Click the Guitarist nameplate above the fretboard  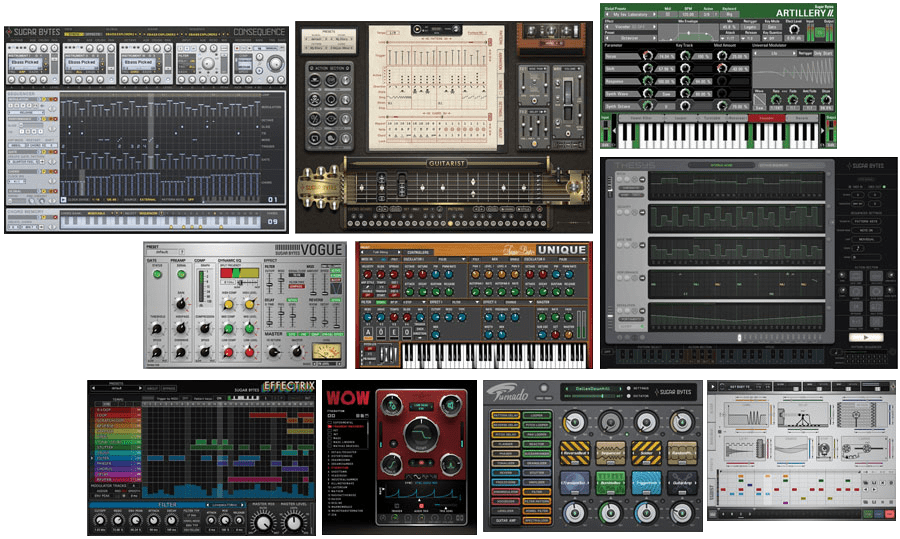[x=446, y=164]
